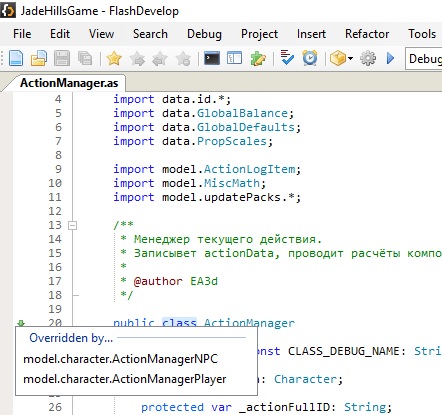Click the Save All stacked disks icon
The height and width of the screenshot is (415, 442).
[x=85, y=59]
